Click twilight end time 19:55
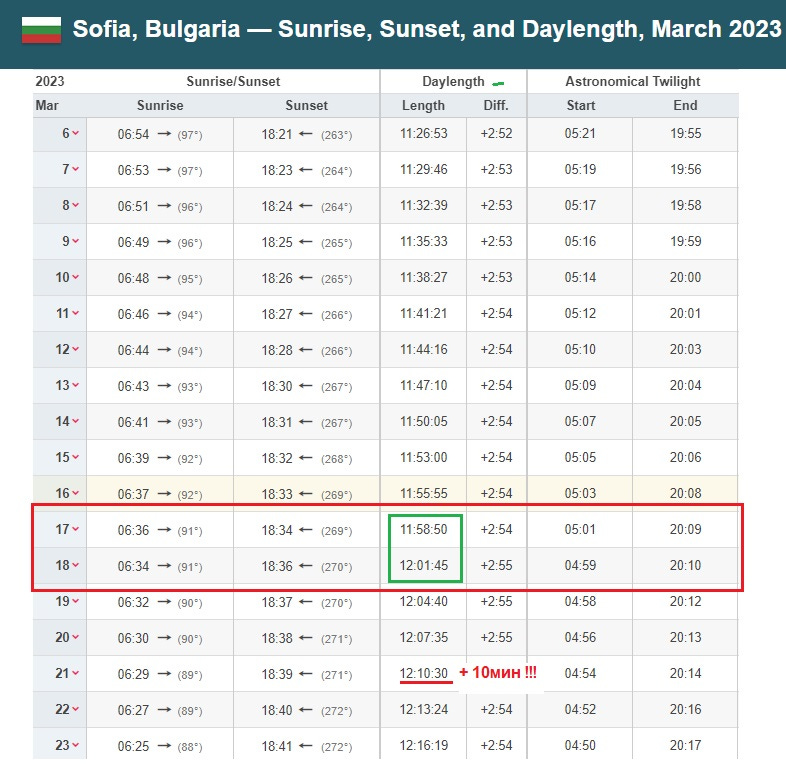The image size is (786, 764). (x=685, y=133)
